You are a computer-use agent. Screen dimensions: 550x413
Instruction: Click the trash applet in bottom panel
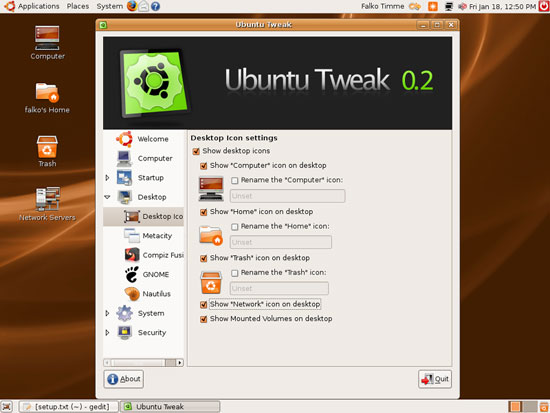click(544, 407)
